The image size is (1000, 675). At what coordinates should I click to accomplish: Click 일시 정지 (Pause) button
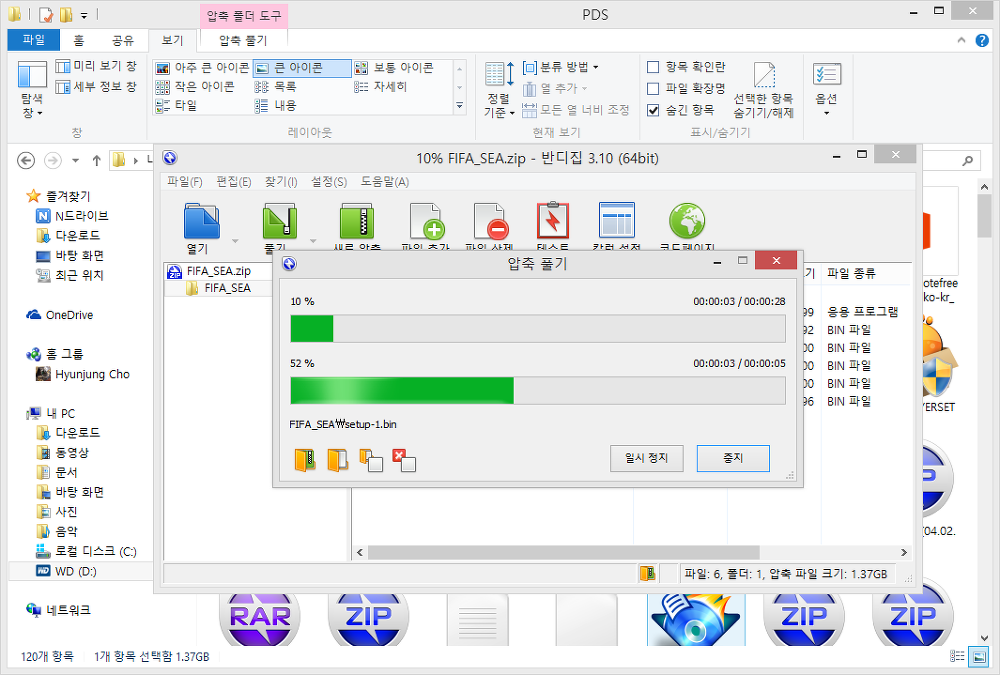[x=647, y=458]
